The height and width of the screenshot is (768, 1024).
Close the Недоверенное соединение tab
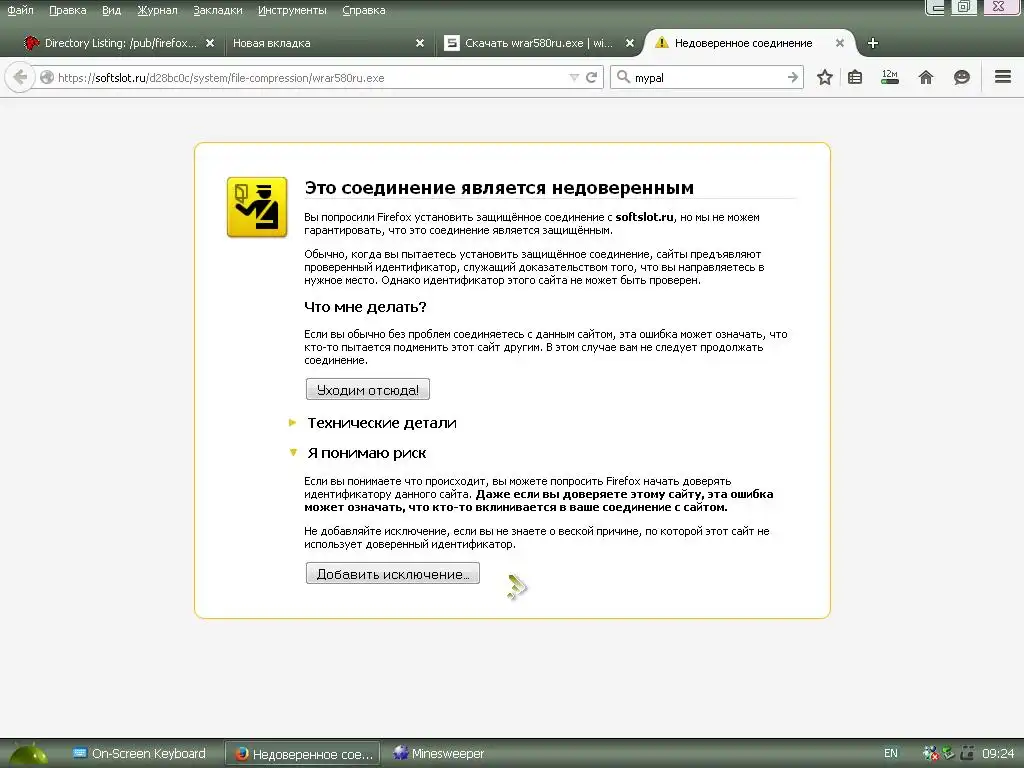coord(840,43)
